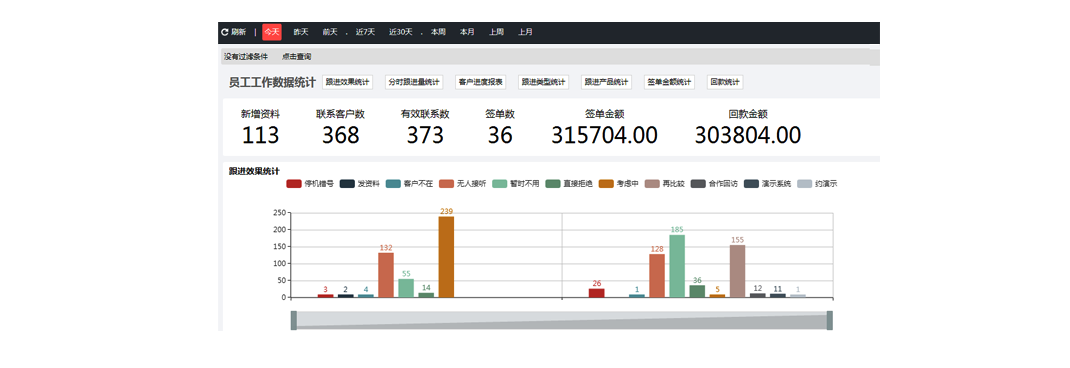Click the right handle of chart zoom slider
Viewport: 1070px width, 368px height.
point(830,320)
